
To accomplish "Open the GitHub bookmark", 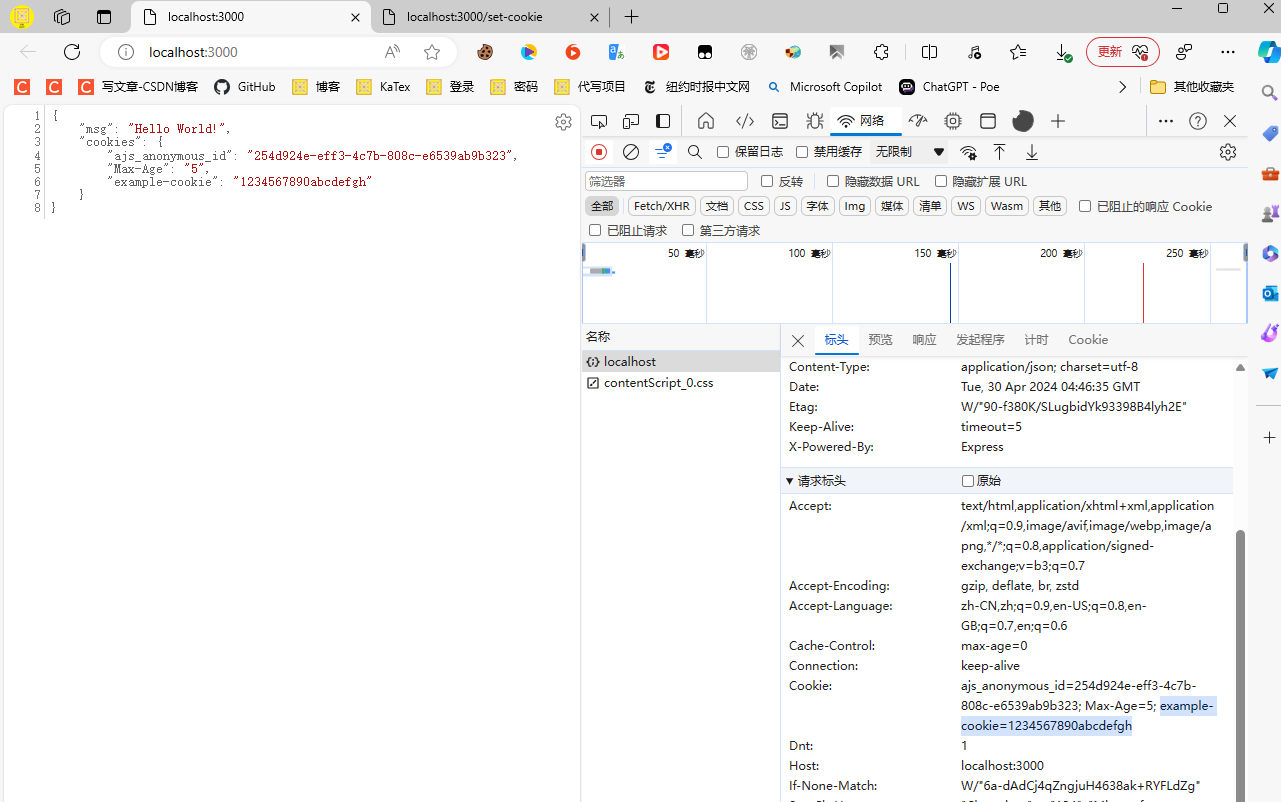I will [245, 87].
